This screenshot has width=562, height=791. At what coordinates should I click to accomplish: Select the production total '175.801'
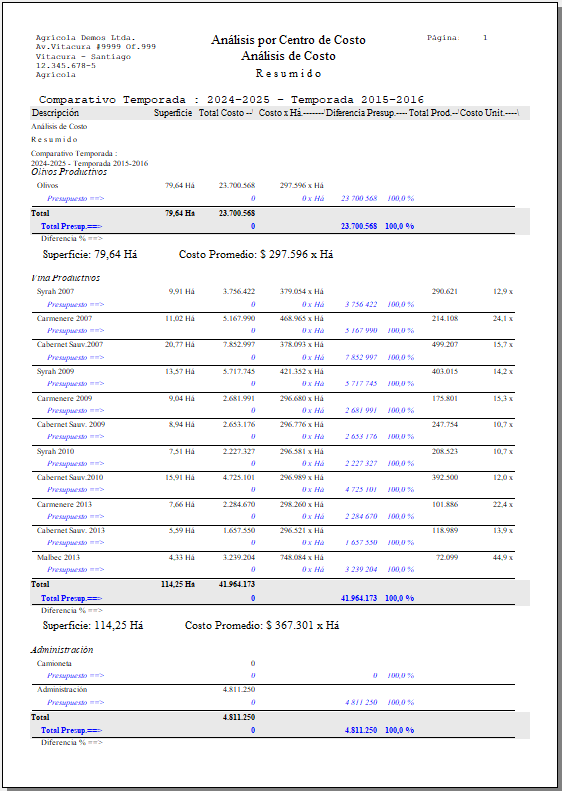[x=445, y=399]
